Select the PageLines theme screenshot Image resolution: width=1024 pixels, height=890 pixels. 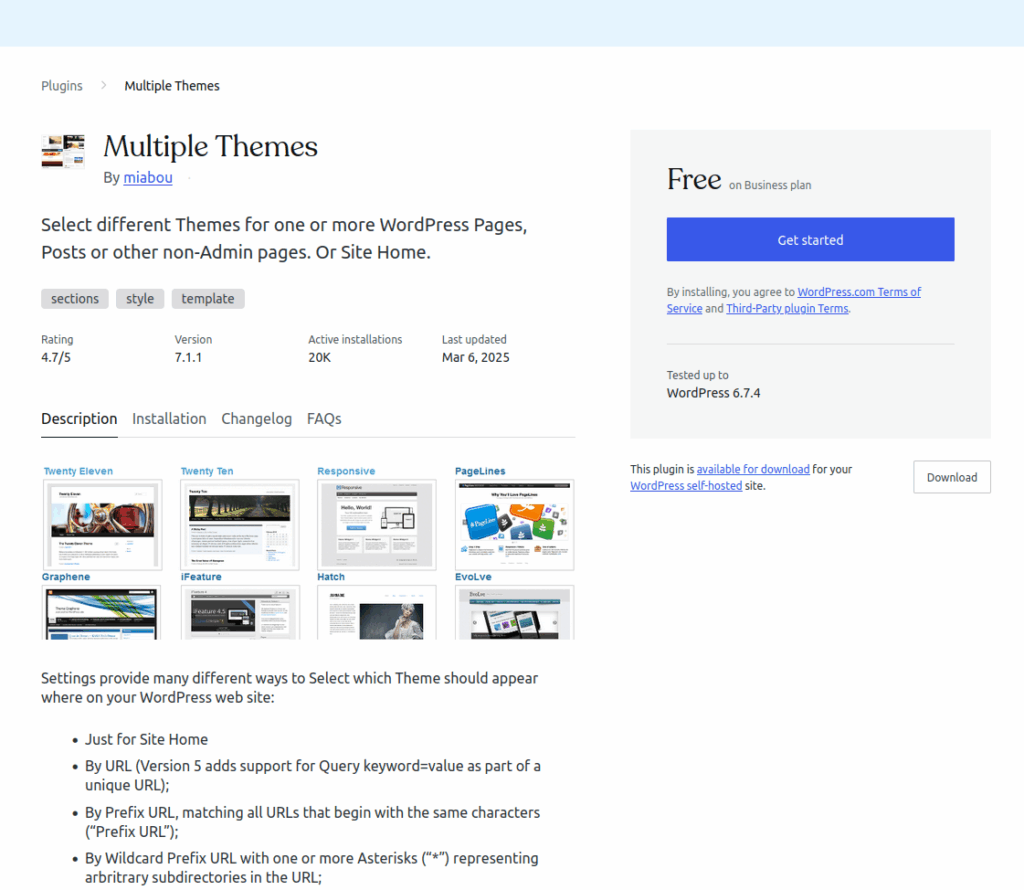click(x=514, y=525)
